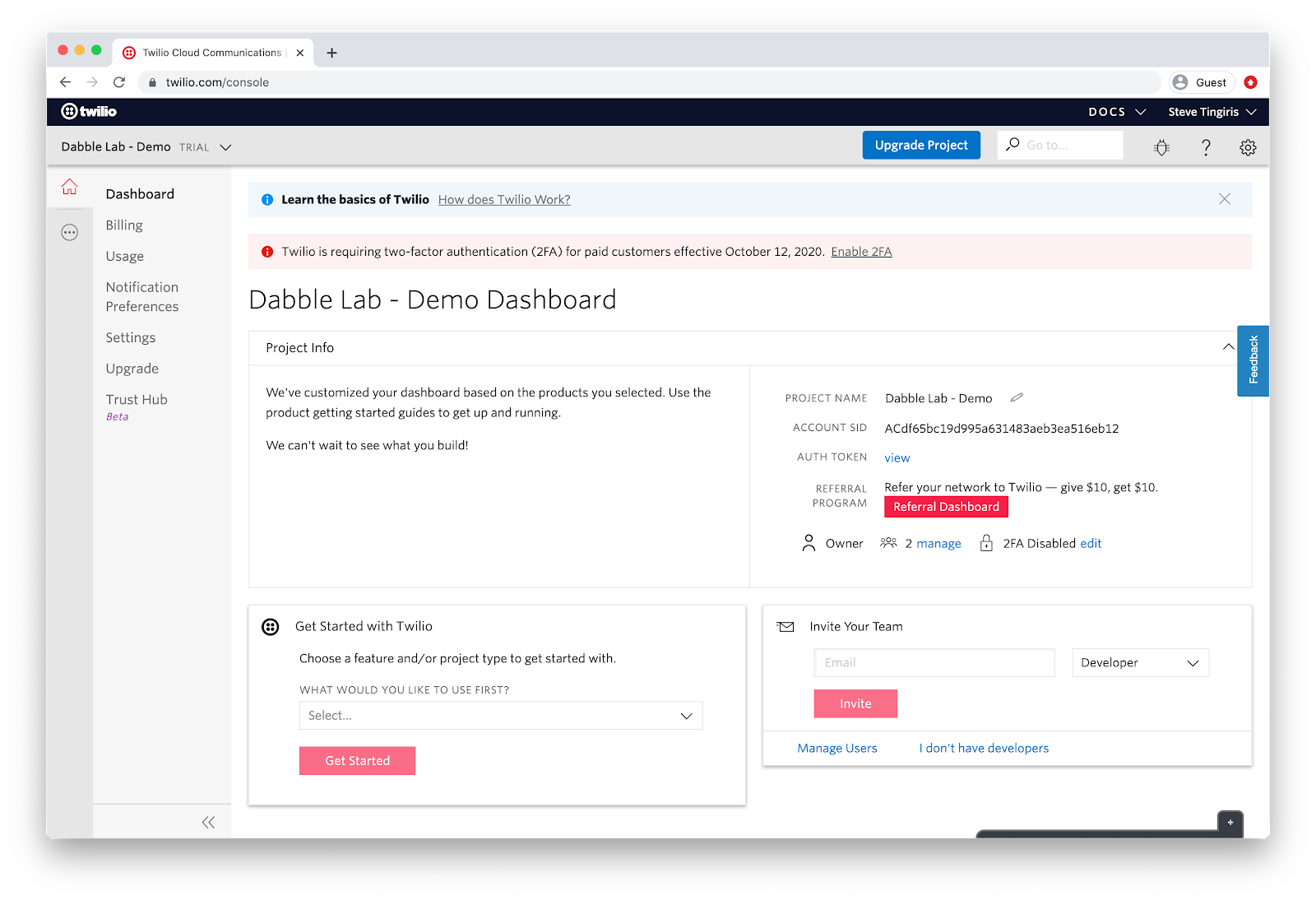Collapse the Project Info panel

pos(1228,347)
